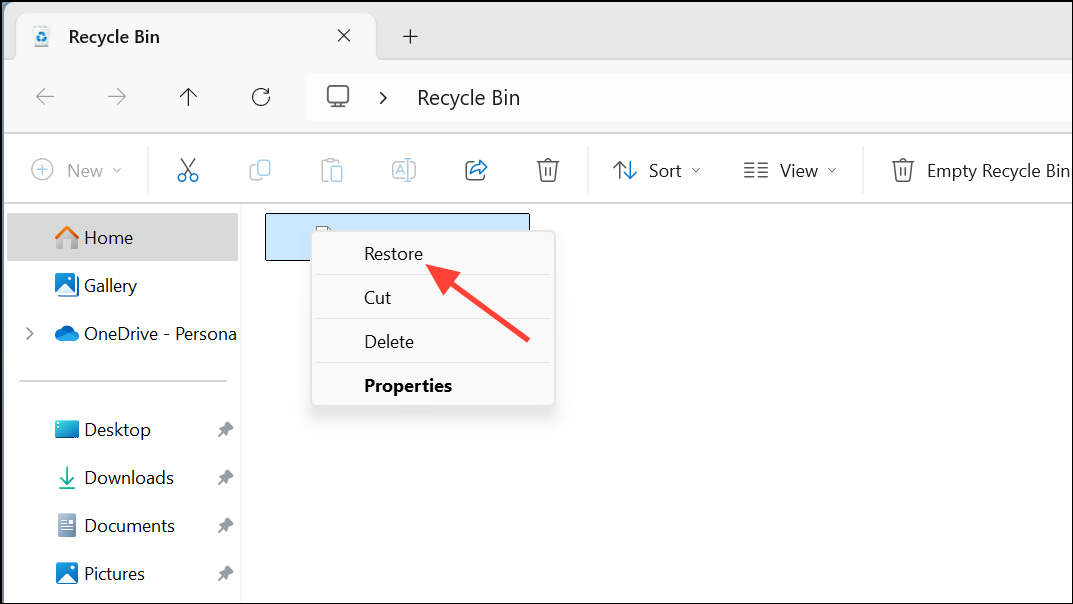The image size is (1073, 604).
Task: Open the New menu dropdown
Action: point(78,170)
